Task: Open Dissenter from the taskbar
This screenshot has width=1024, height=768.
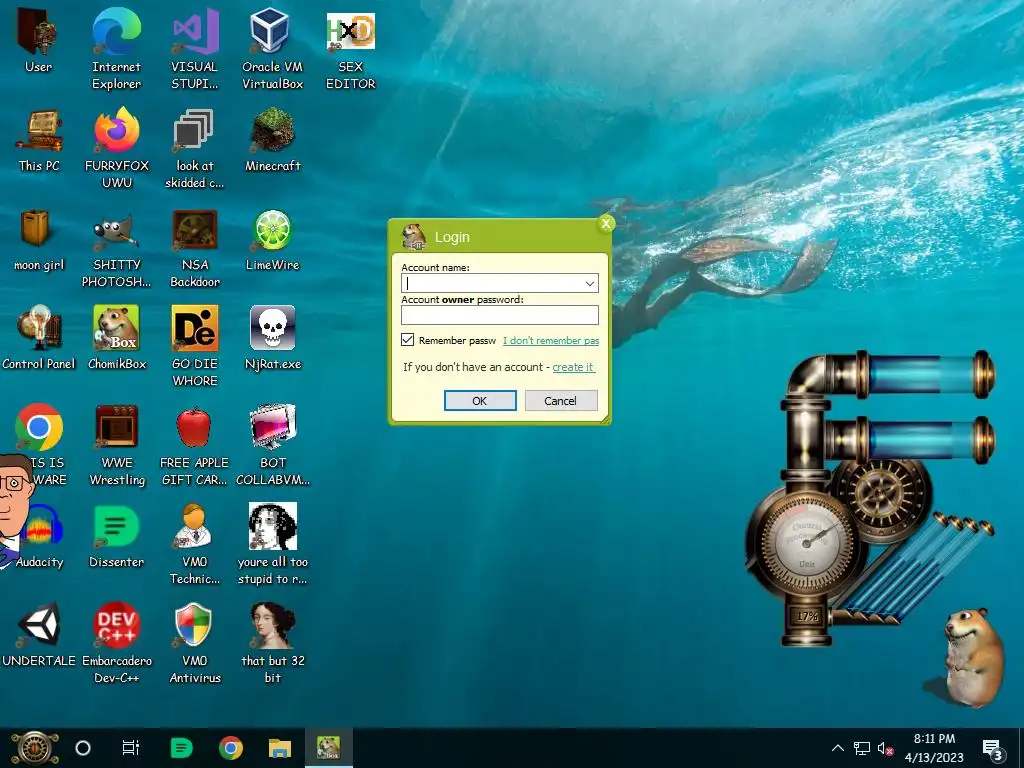Action: 181,748
